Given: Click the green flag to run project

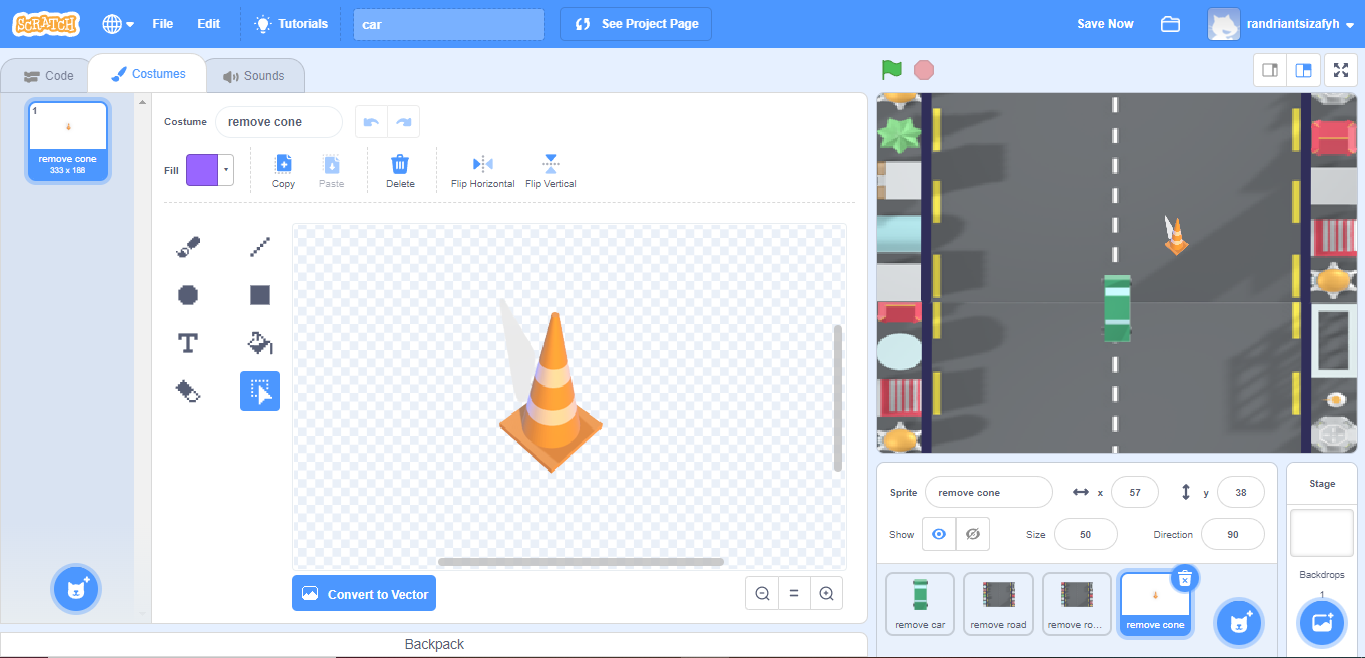Looking at the screenshot, I should click(x=891, y=70).
